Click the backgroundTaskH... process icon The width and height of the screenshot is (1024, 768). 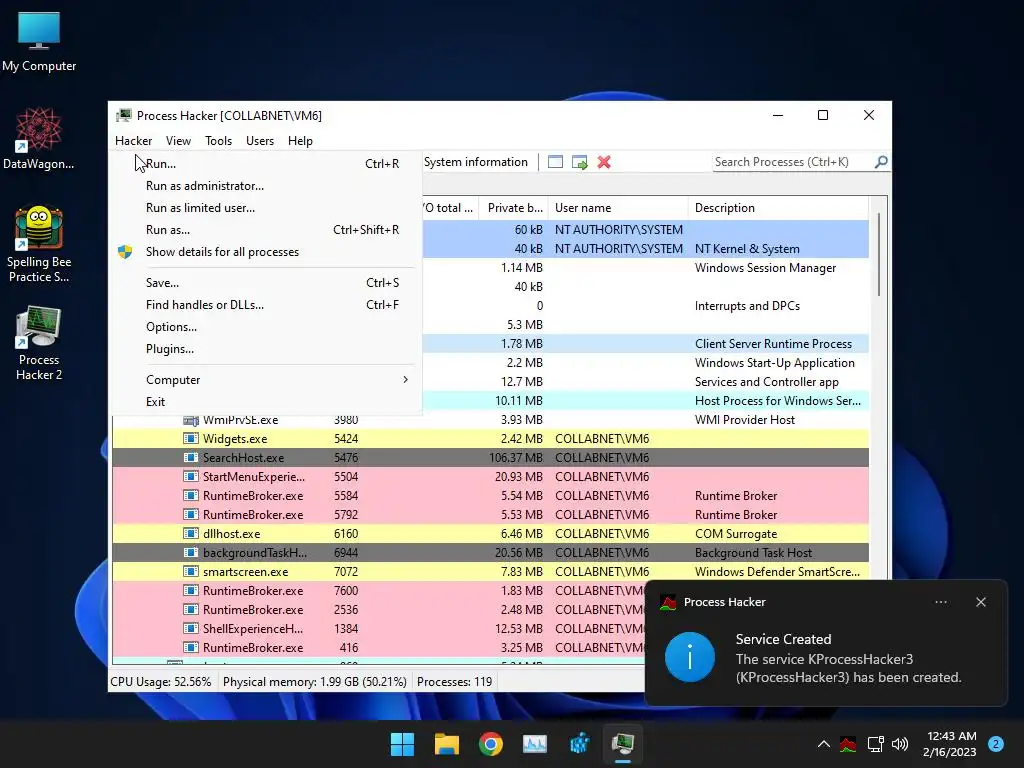click(x=191, y=552)
